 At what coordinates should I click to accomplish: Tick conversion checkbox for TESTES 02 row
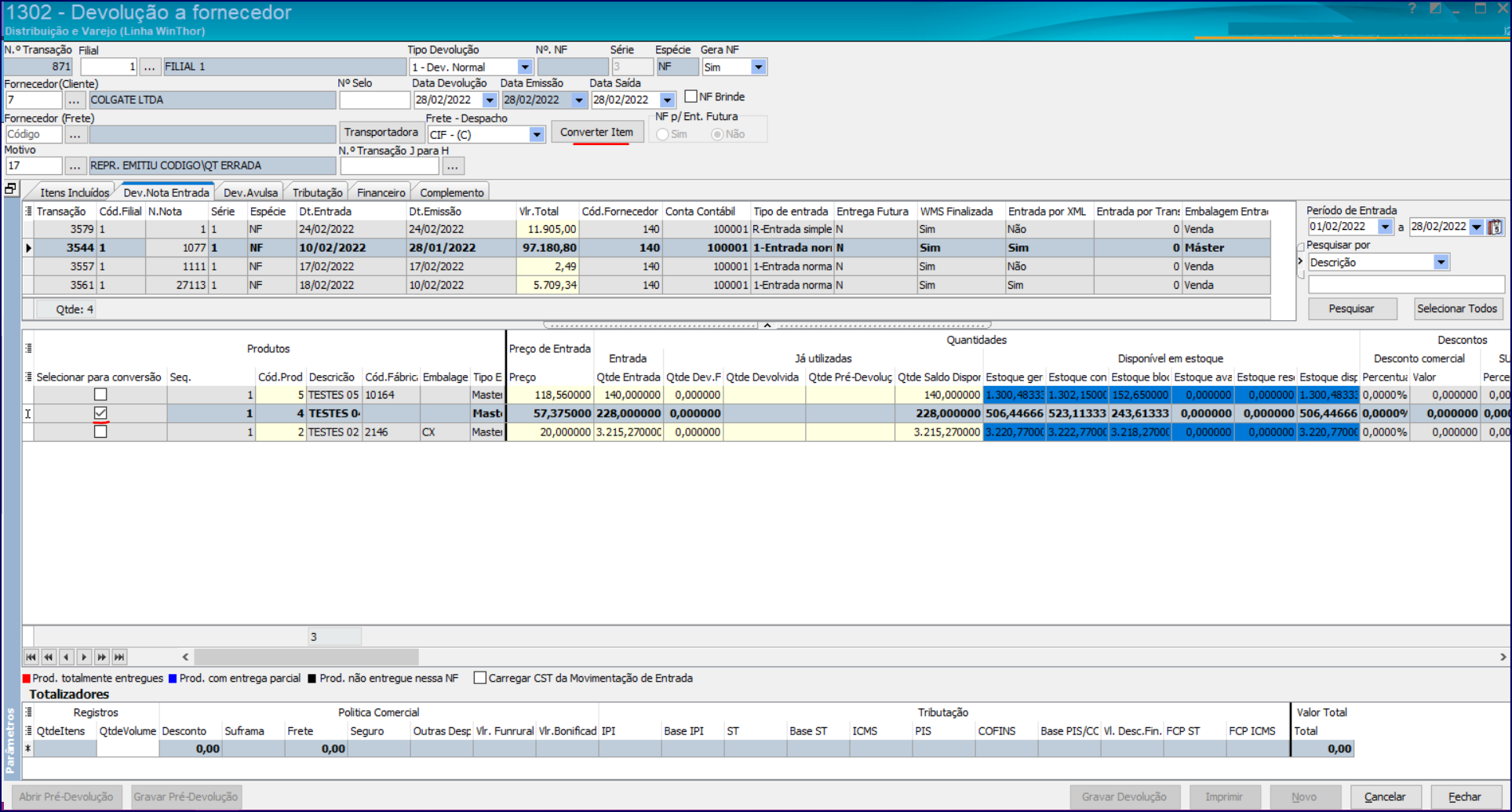point(100,431)
